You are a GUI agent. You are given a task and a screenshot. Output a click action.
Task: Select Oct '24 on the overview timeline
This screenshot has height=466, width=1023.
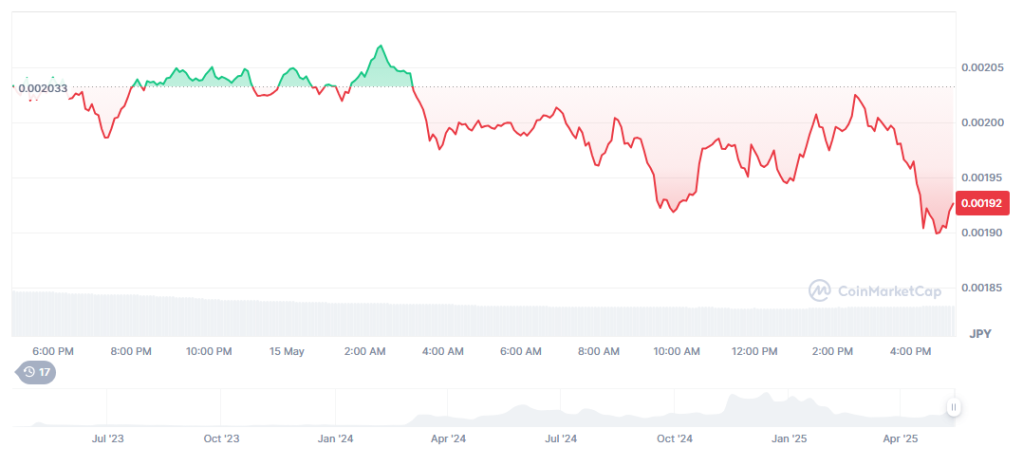coord(674,439)
